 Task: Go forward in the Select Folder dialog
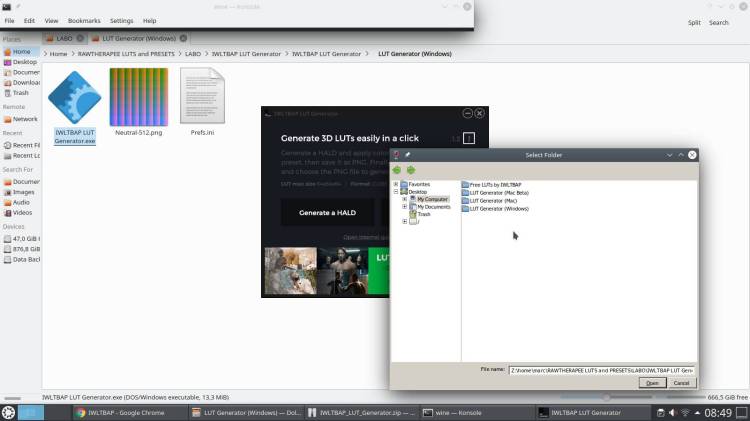coord(411,170)
